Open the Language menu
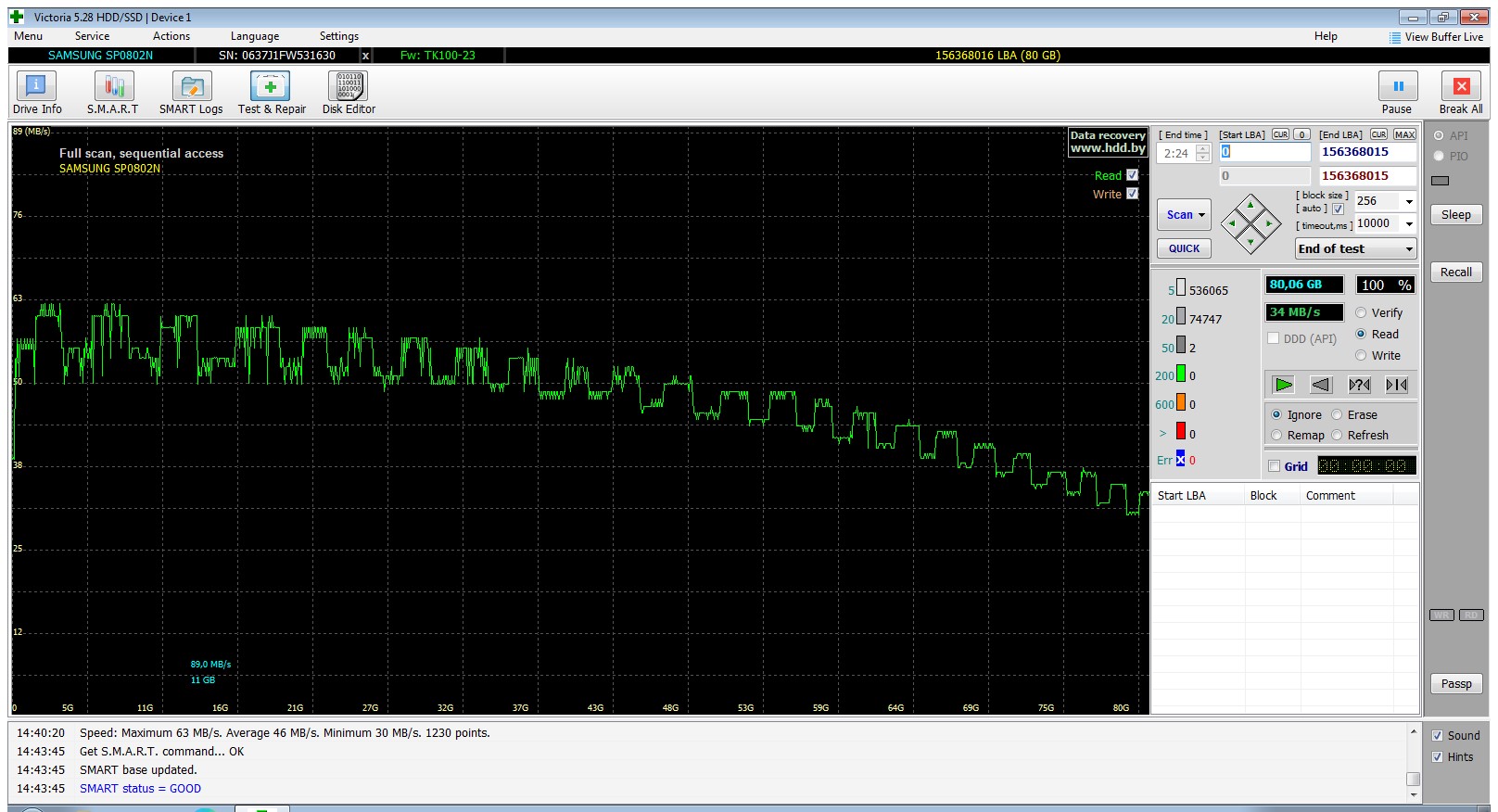 tap(255, 36)
